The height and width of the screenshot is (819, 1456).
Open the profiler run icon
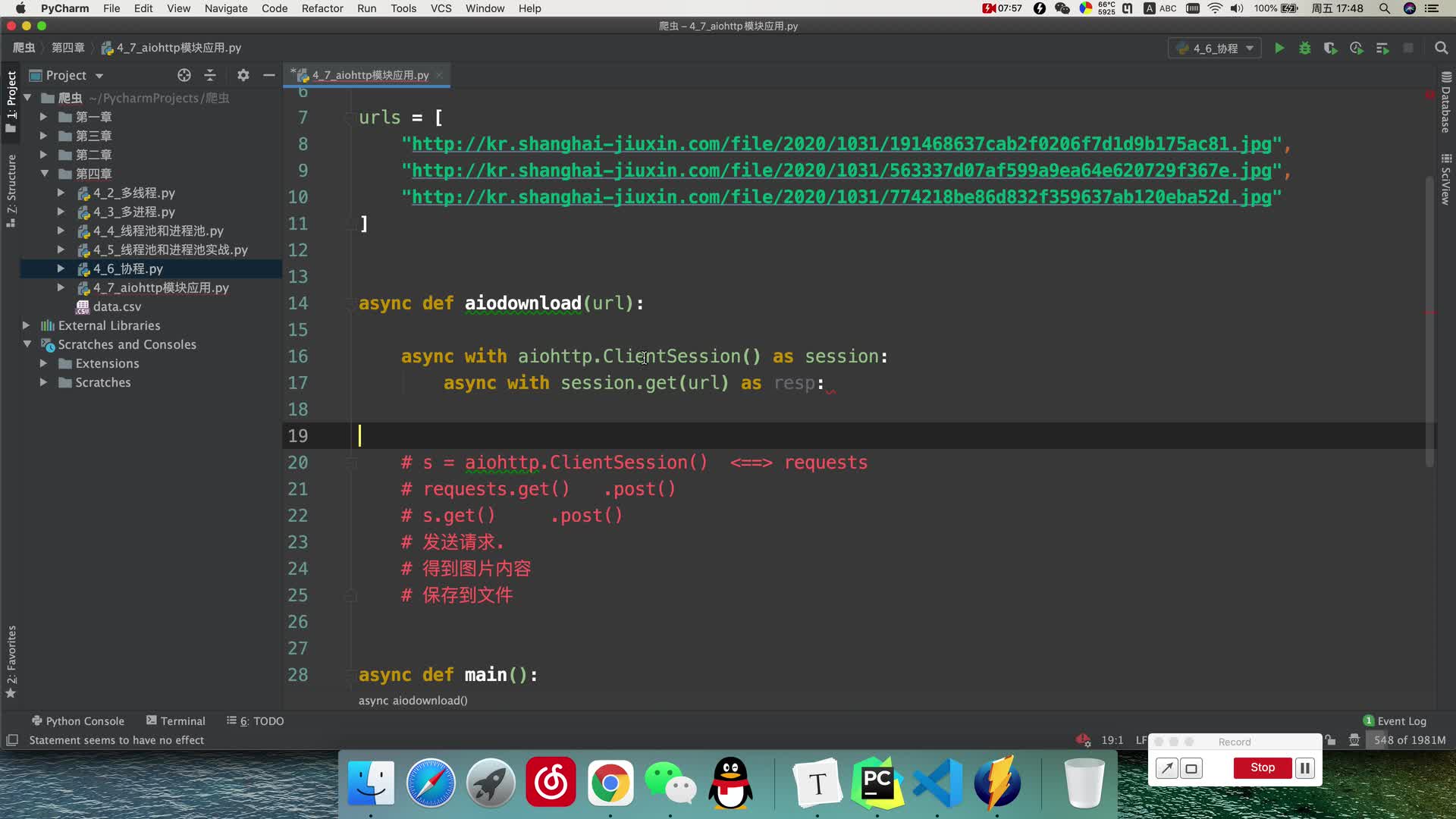[1356, 48]
